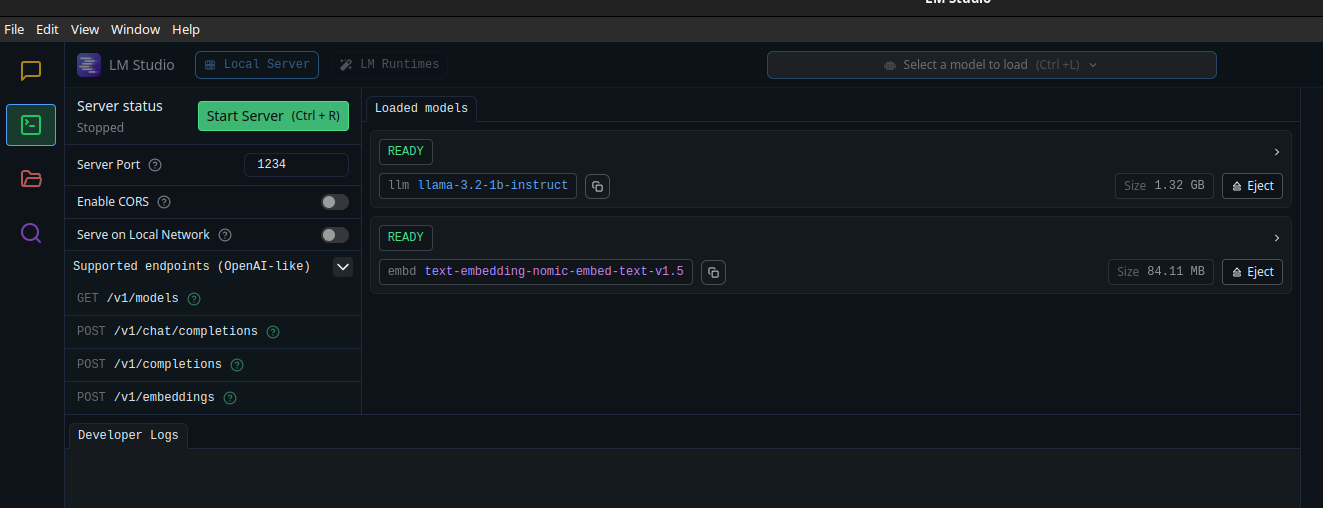Viewport: 1323px width, 508px height.
Task: Open the Help menu
Action: coord(186,29)
